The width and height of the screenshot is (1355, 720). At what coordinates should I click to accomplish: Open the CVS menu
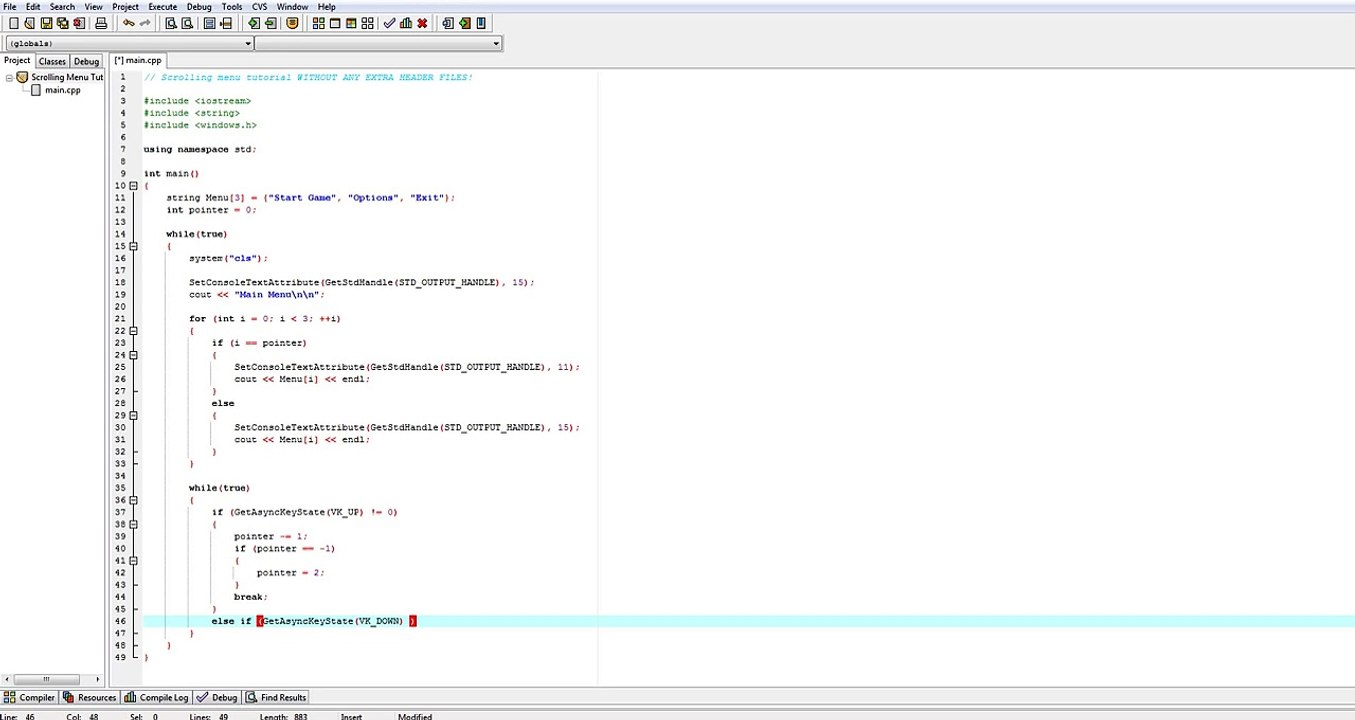259,6
